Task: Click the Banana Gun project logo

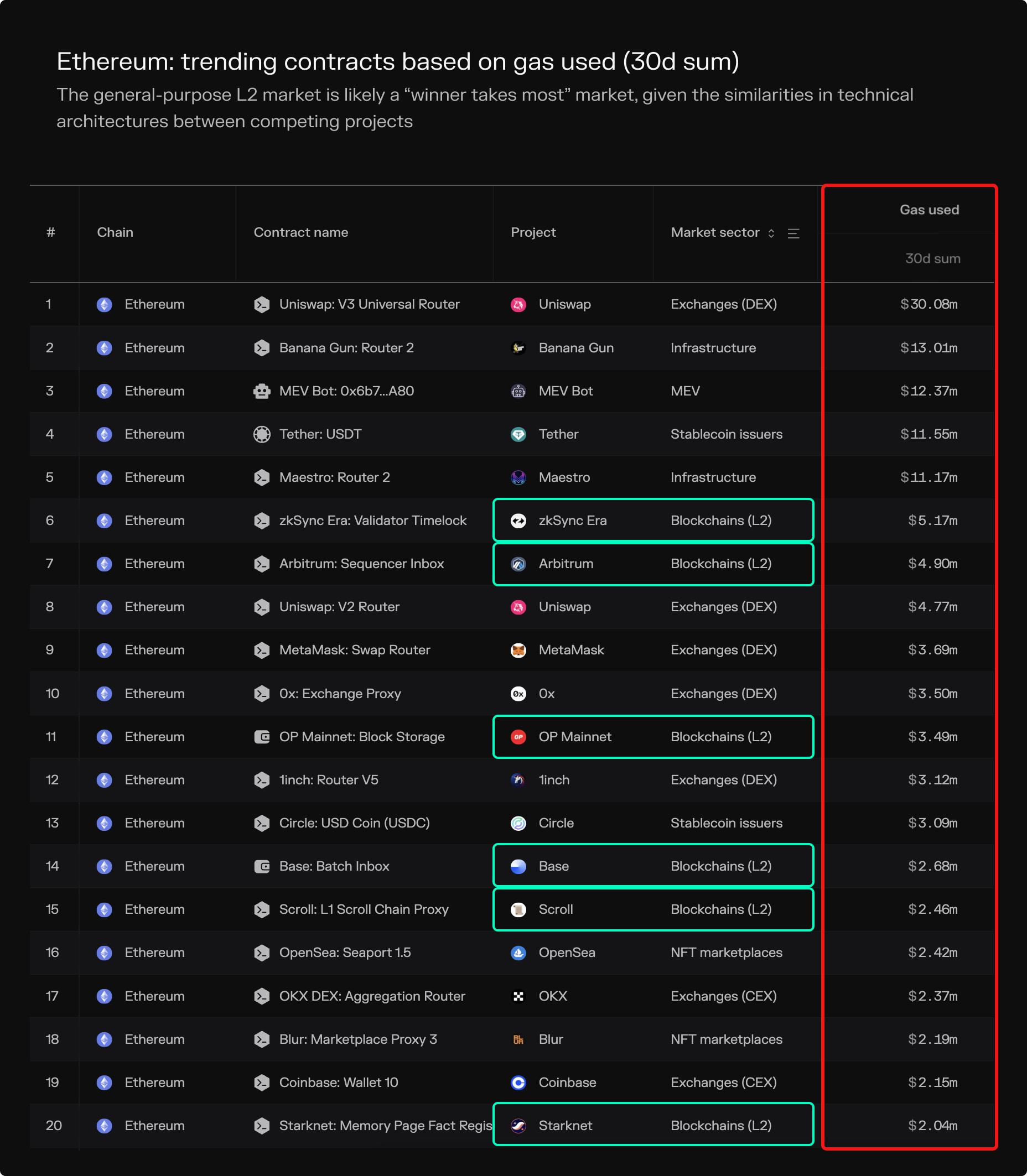Action: (x=518, y=348)
